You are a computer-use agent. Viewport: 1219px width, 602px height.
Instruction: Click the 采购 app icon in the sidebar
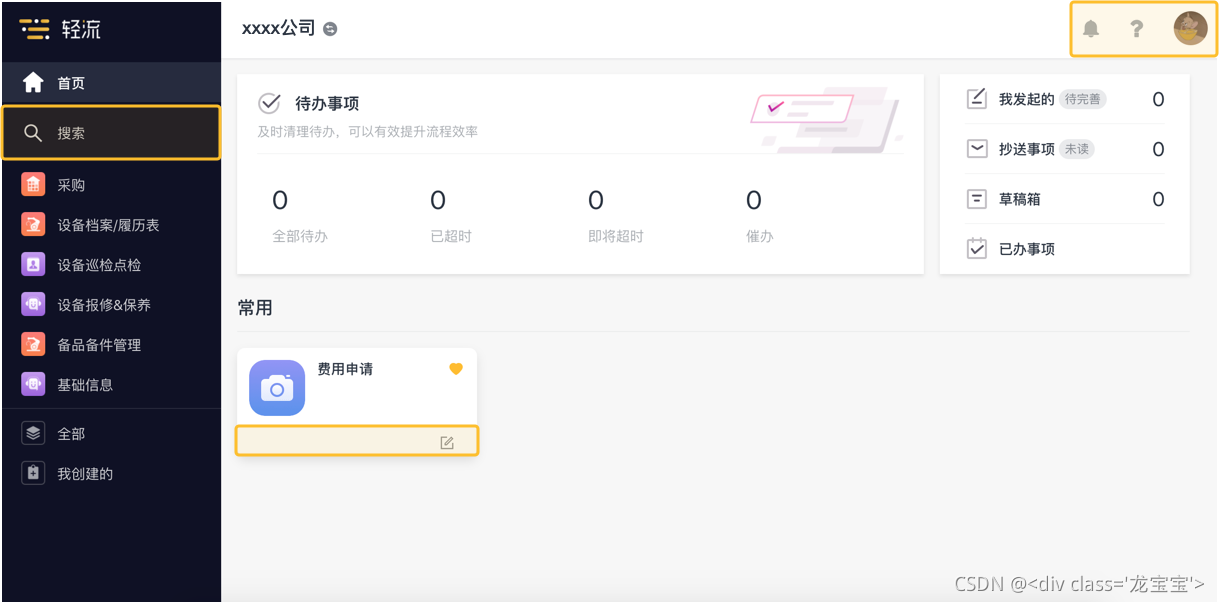33,185
